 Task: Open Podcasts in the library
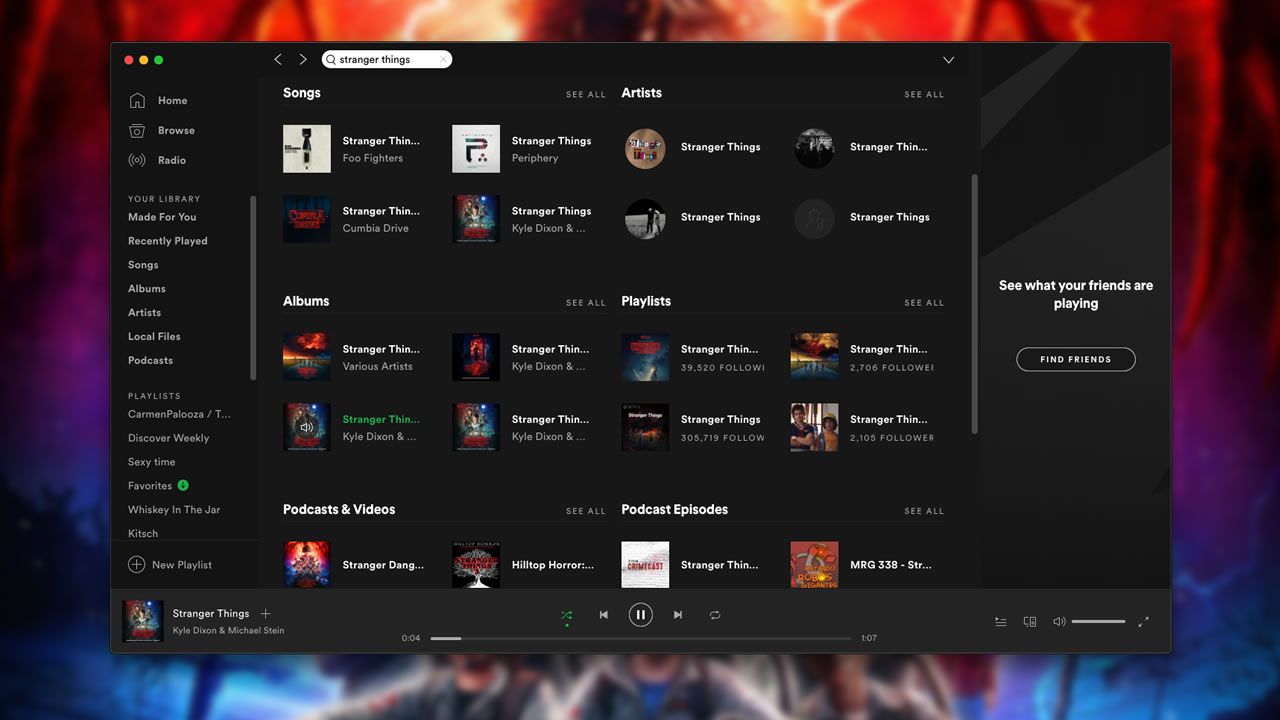click(150, 361)
